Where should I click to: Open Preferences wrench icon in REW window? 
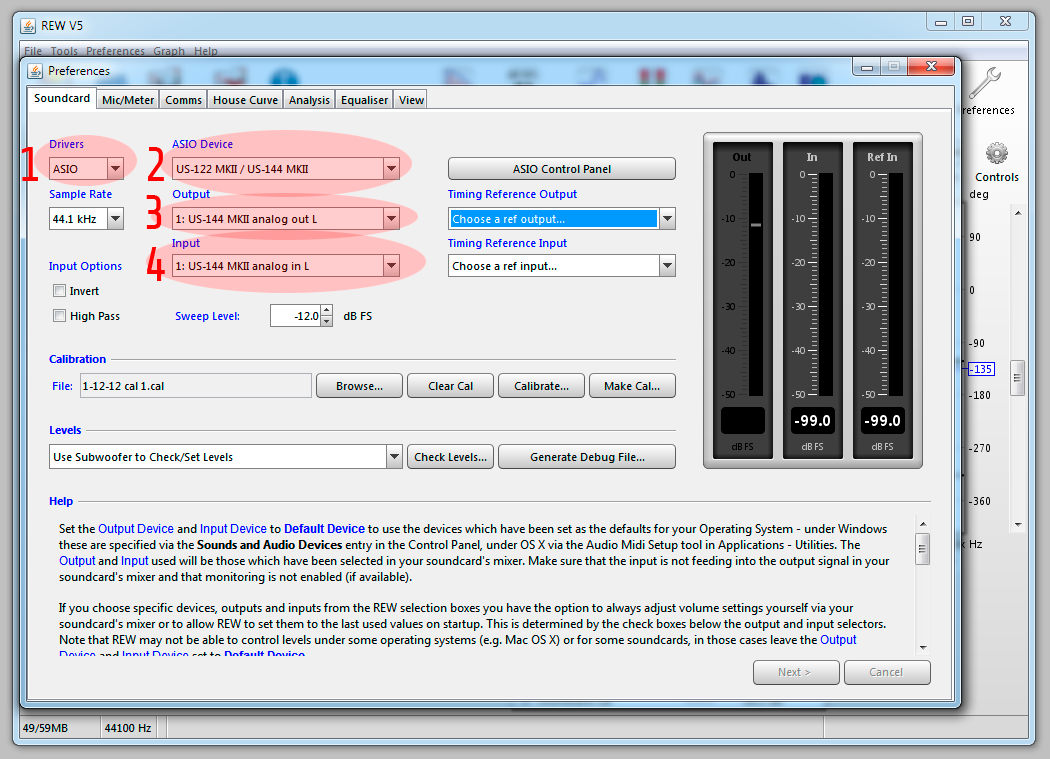point(986,83)
